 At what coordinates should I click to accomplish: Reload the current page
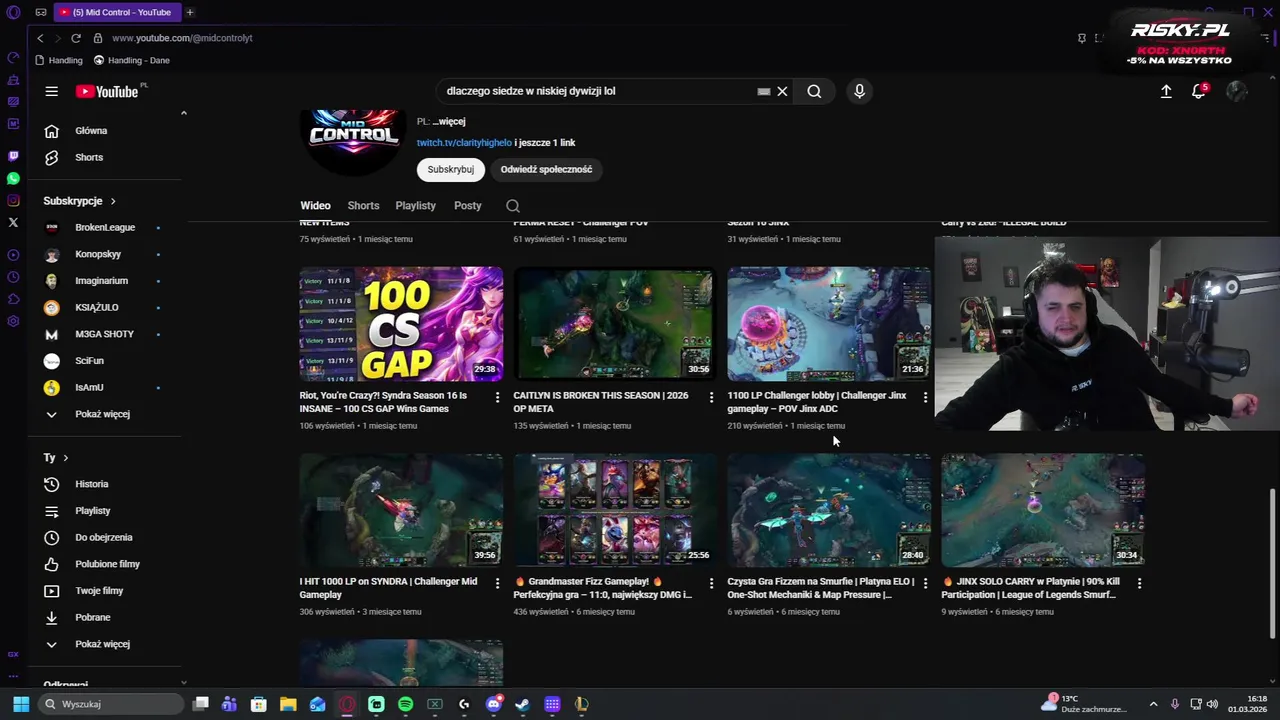(x=76, y=38)
